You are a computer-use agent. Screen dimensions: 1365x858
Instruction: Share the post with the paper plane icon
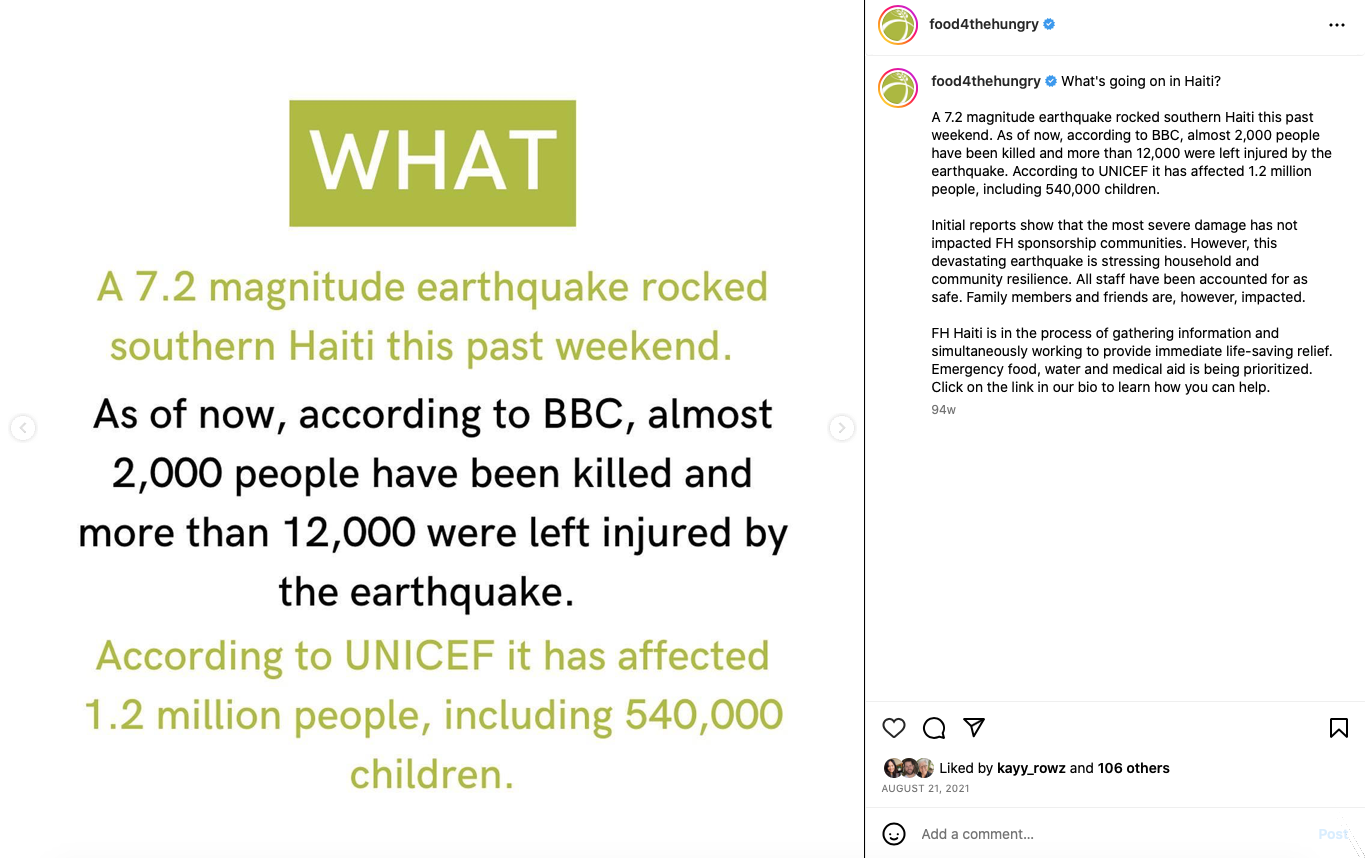[x=974, y=728]
